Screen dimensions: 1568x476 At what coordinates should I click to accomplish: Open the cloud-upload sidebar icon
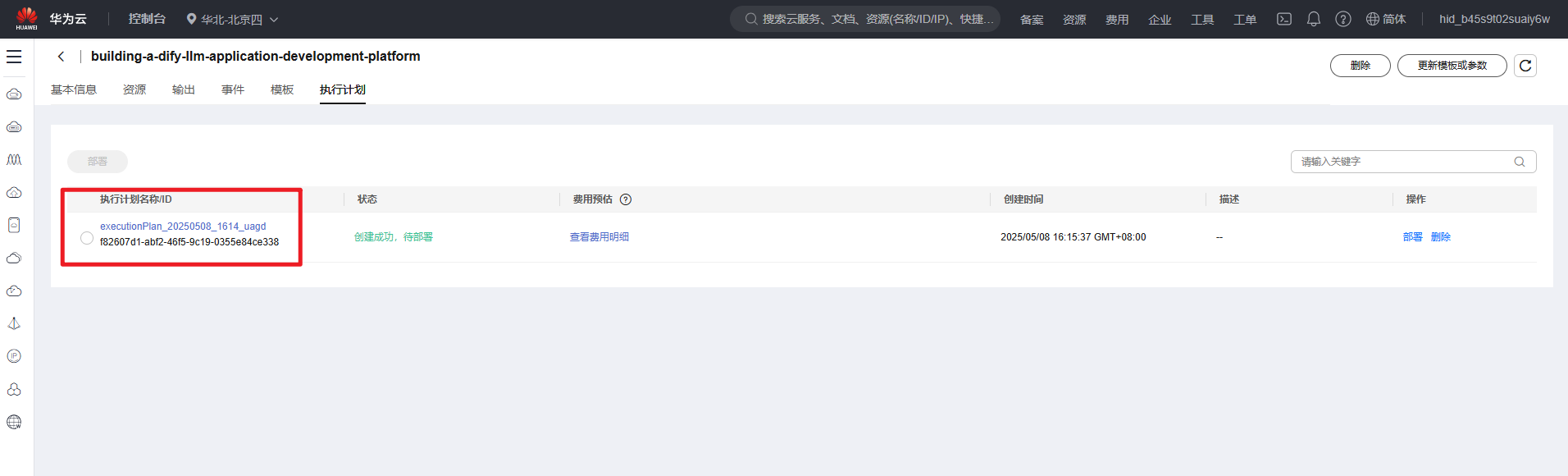click(x=14, y=192)
